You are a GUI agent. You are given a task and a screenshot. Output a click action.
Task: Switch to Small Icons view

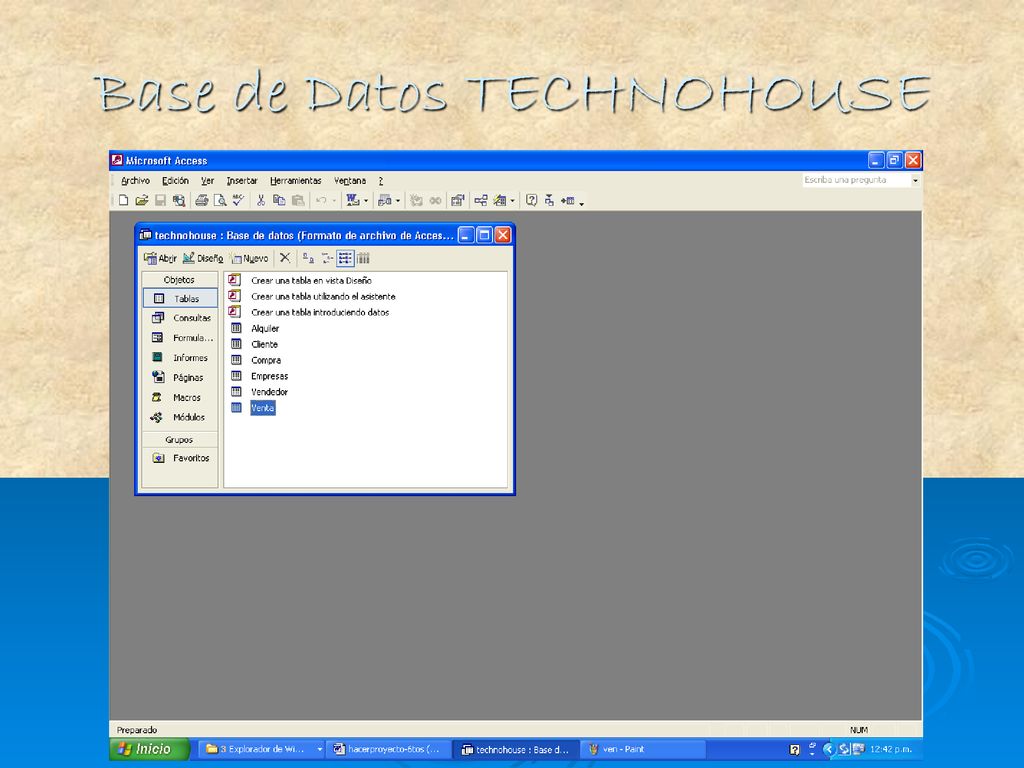pyautogui.click(x=327, y=259)
